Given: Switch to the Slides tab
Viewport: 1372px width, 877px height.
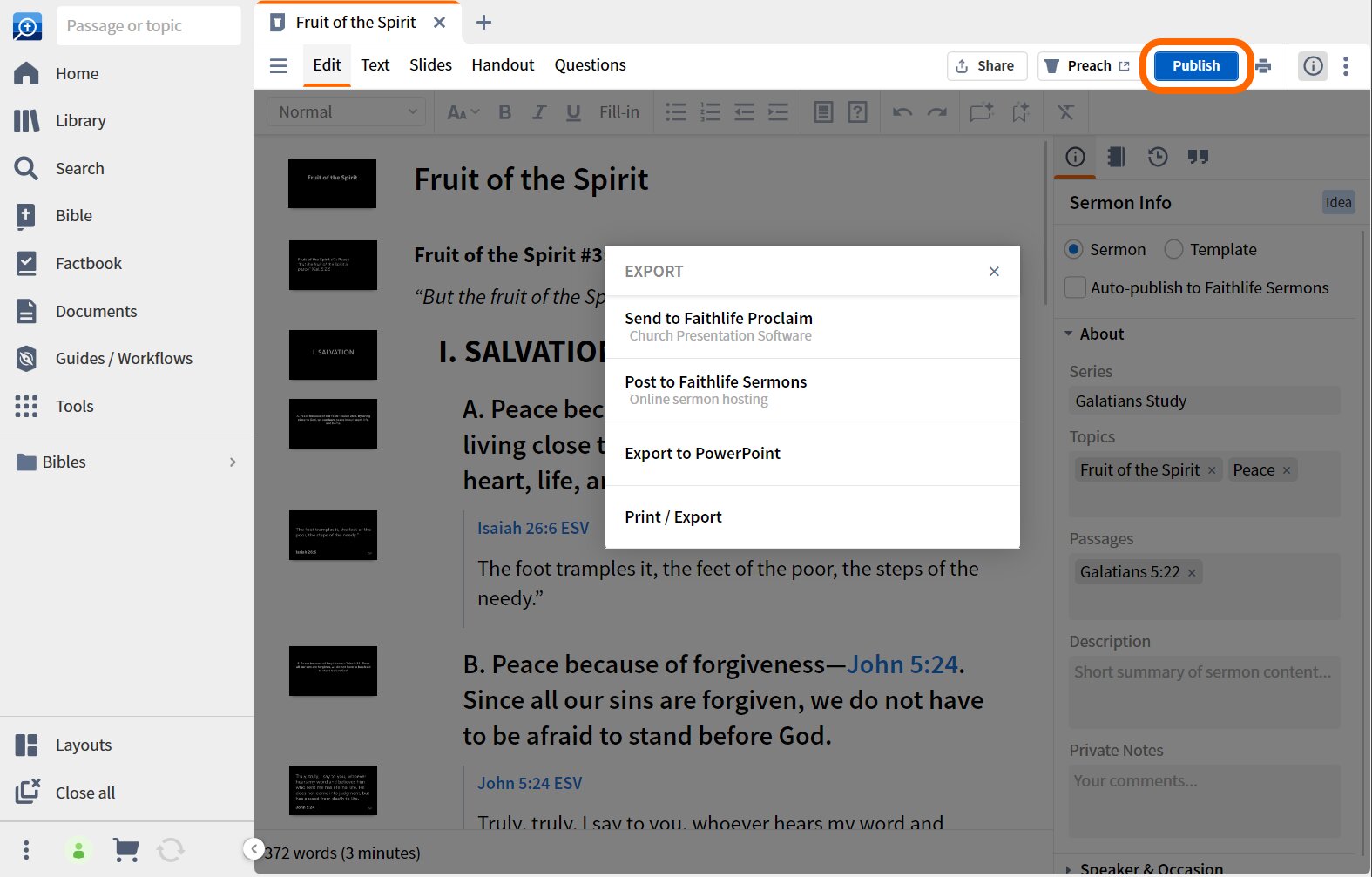Looking at the screenshot, I should pos(430,65).
